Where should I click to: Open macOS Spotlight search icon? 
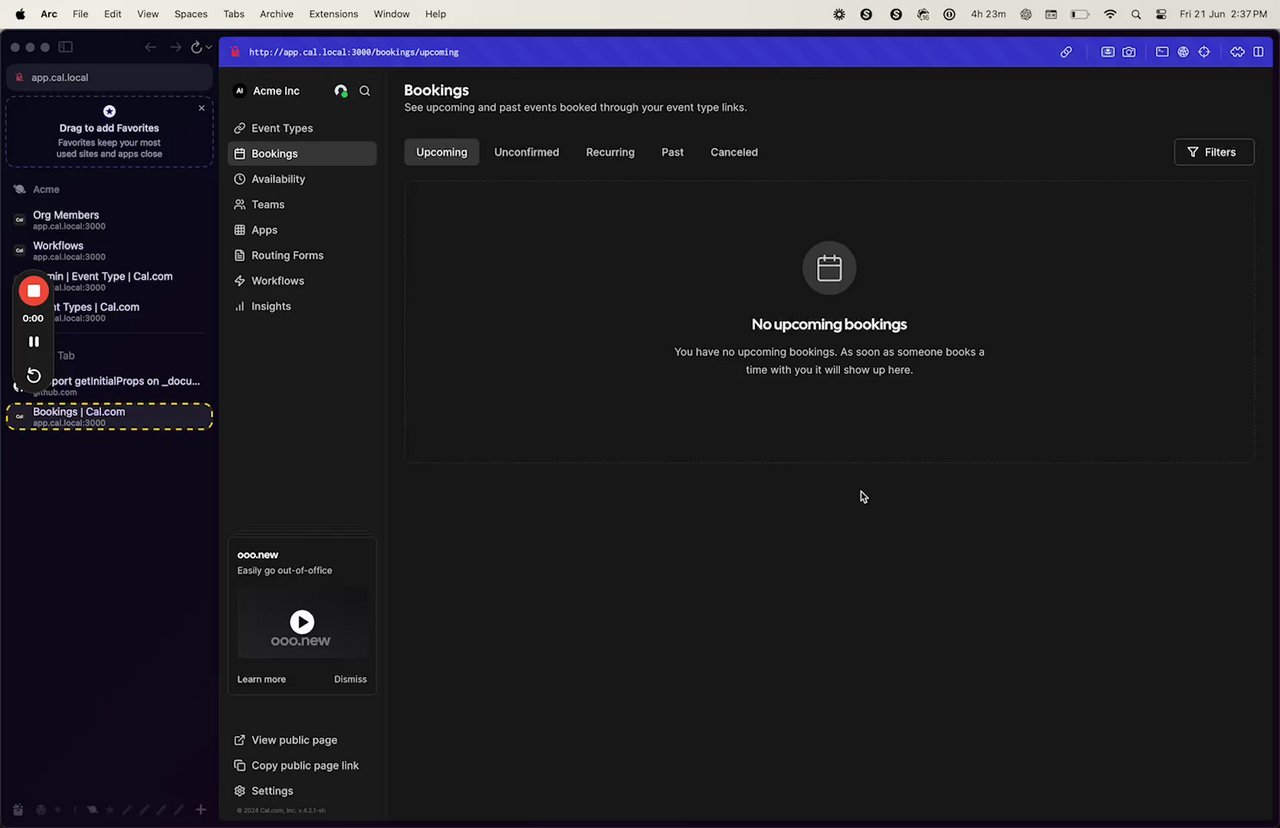(x=1136, y=14)
